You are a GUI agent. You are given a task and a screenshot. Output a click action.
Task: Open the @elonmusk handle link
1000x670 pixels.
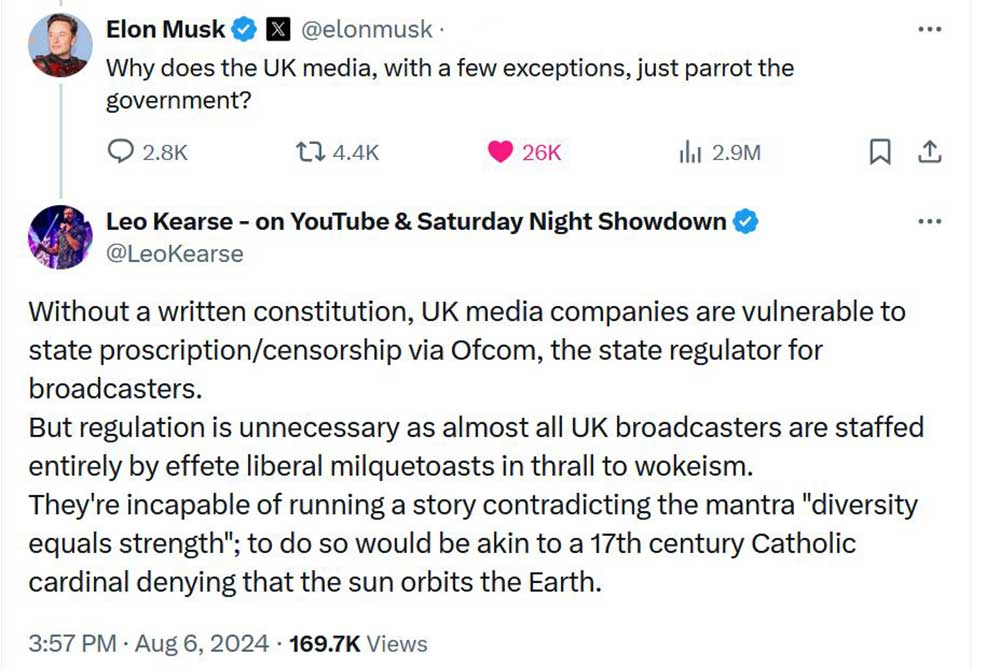[x=365, y=30]
